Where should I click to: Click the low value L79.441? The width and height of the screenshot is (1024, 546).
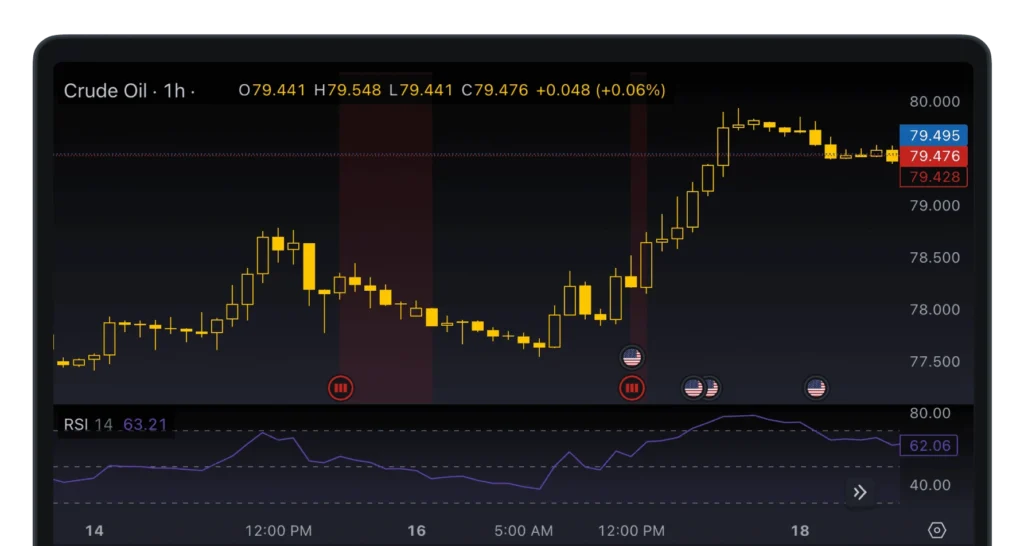[421, 90]
